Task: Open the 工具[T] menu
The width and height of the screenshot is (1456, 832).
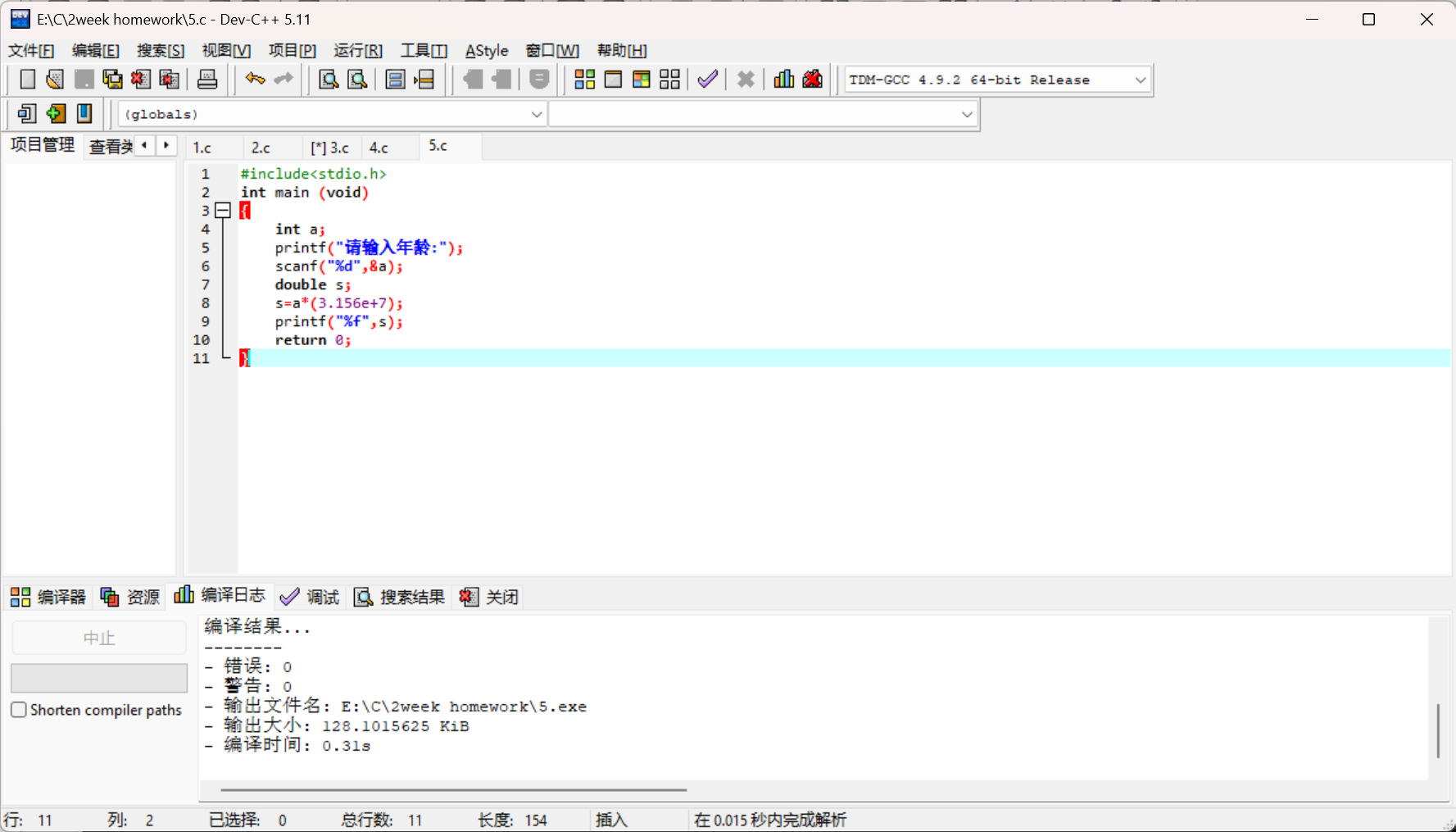Action: click(424, 51)
